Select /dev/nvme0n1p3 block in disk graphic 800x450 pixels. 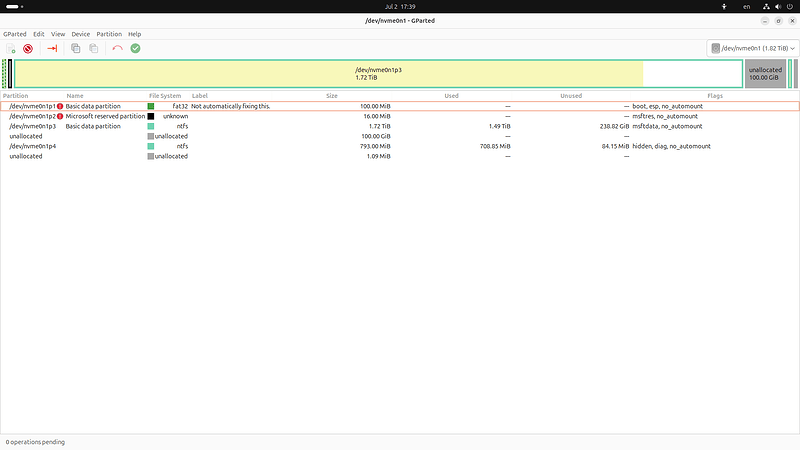pyautogui.click(x=378, y=74)
